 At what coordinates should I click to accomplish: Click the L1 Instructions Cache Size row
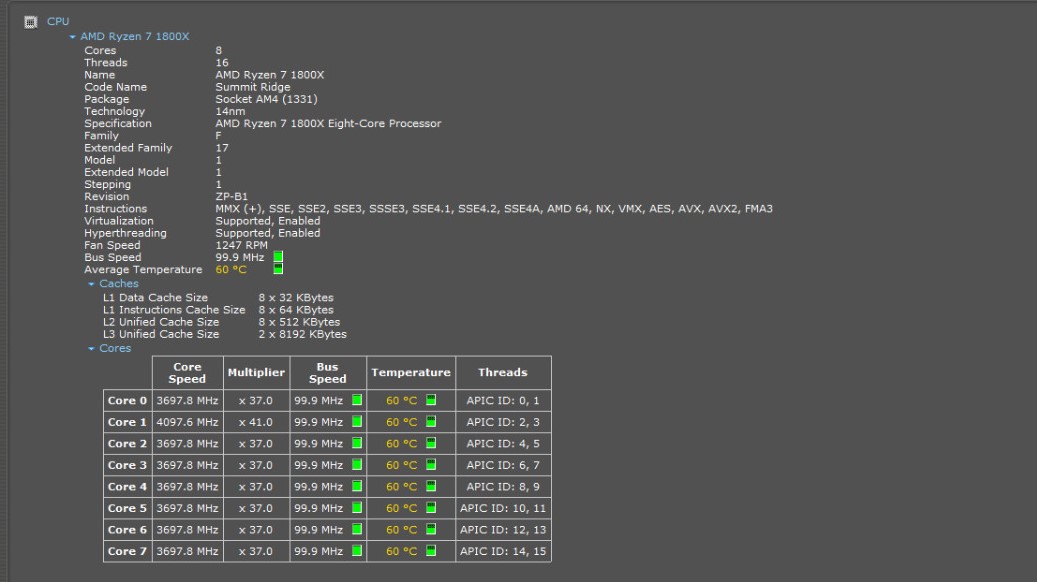click(x=218, y=310)
